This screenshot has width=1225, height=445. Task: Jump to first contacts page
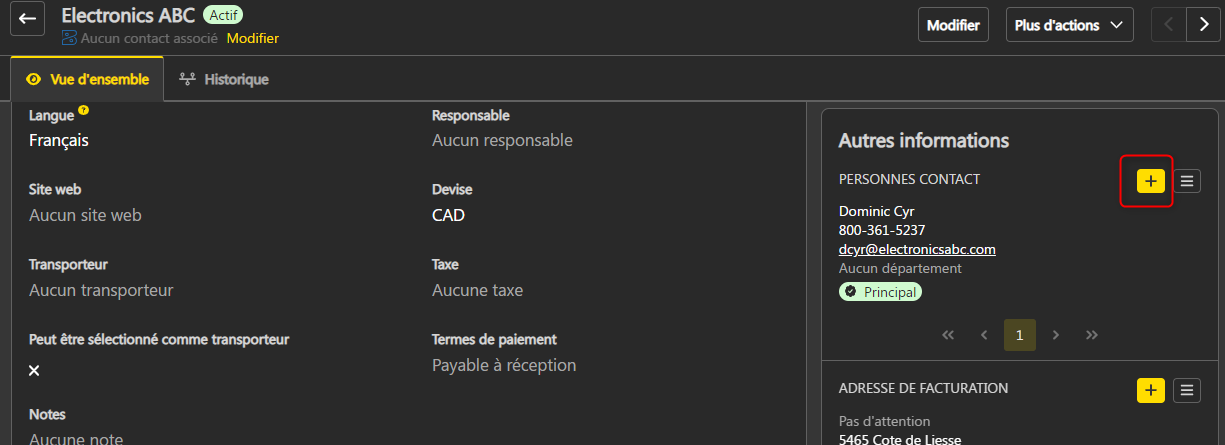point(948,335)
